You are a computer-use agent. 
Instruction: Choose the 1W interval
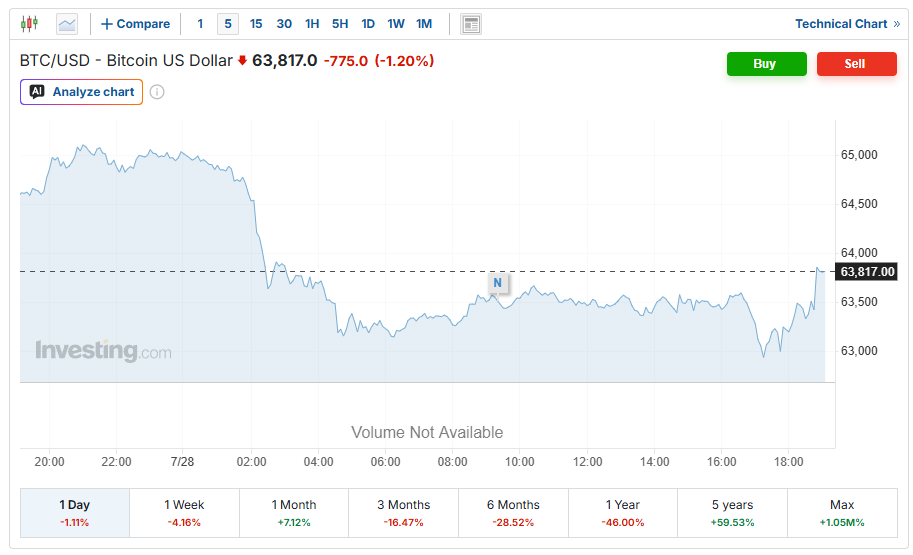point(396,24)
